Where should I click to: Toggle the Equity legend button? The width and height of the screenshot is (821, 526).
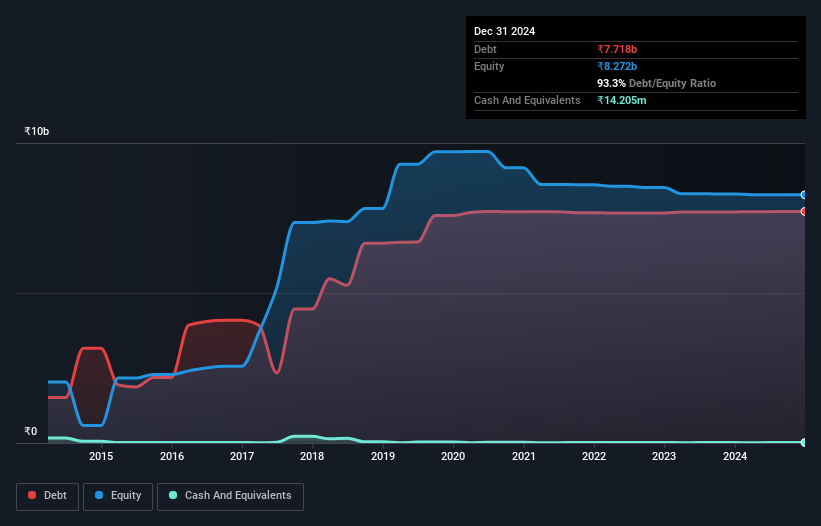pos(118,496)
